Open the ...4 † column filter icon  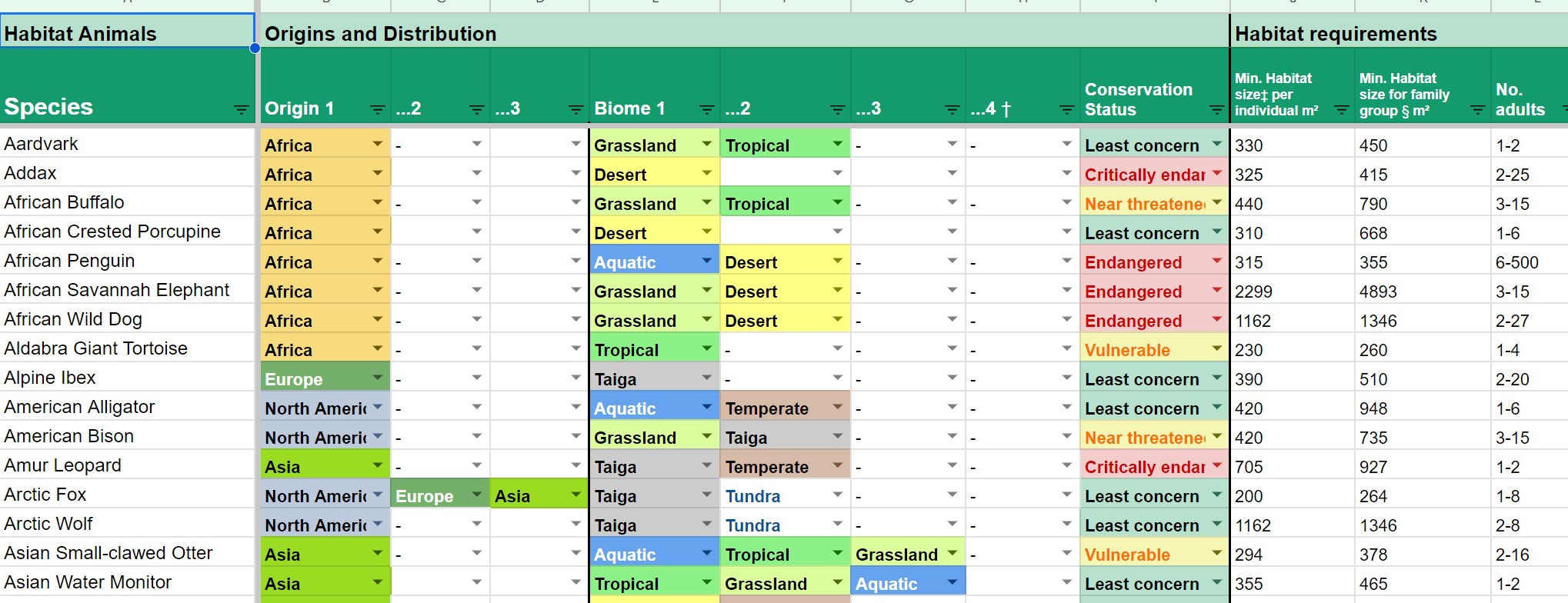pyautogui.click(x=1066, y=110)
